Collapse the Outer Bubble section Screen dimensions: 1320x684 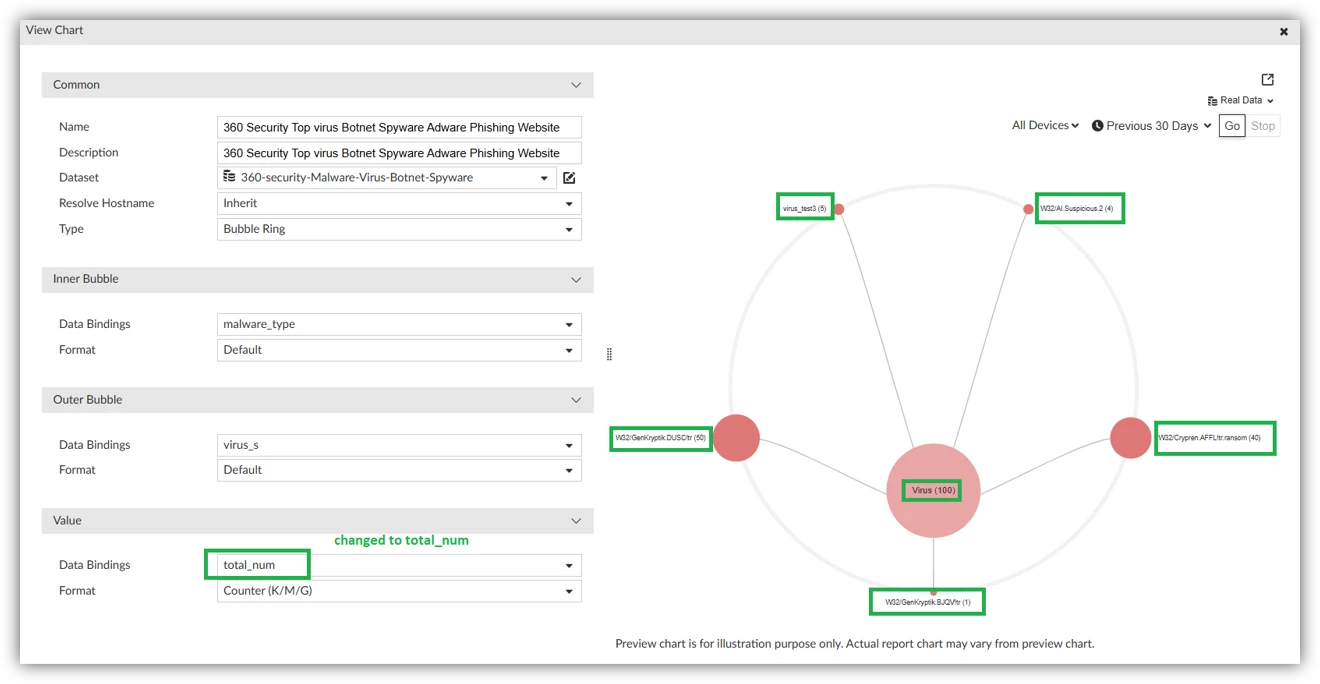click(576, 400)
